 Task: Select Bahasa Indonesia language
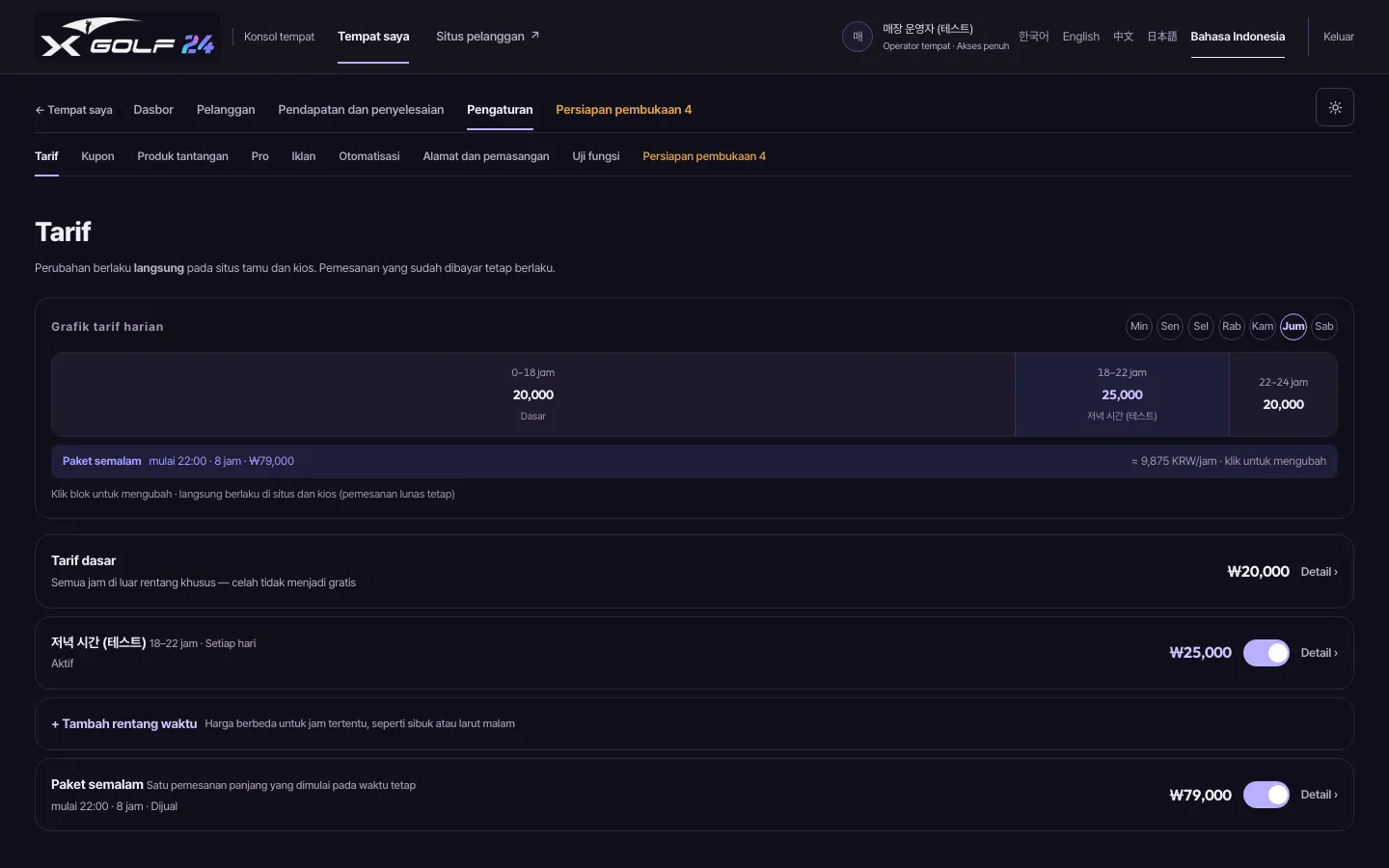(x=1238, y=37)
